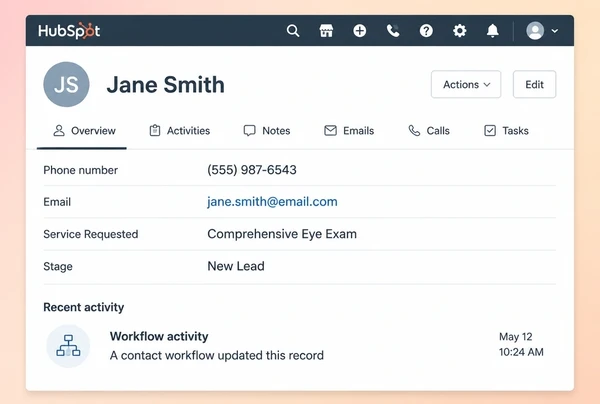600x404 pixels.
Task: Click the Edit button
Action: (x=534, y=84)
